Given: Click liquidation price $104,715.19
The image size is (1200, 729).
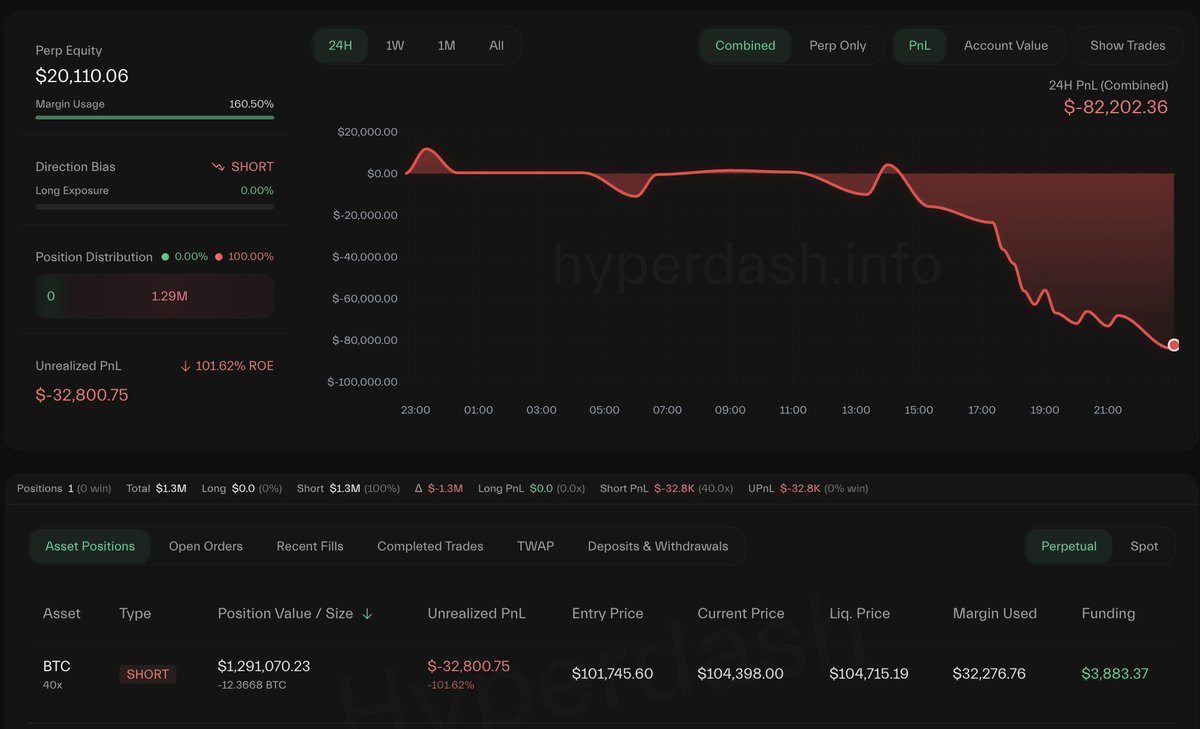Looking at the screenshot, I should click(x=869, y=674).
